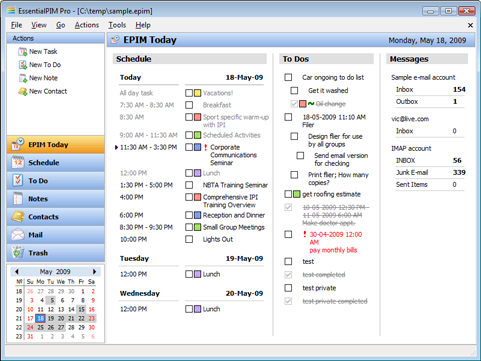
Task: Select today, May 18, in mini calendar
Action: pyautogui.click(x=40, y=318)
